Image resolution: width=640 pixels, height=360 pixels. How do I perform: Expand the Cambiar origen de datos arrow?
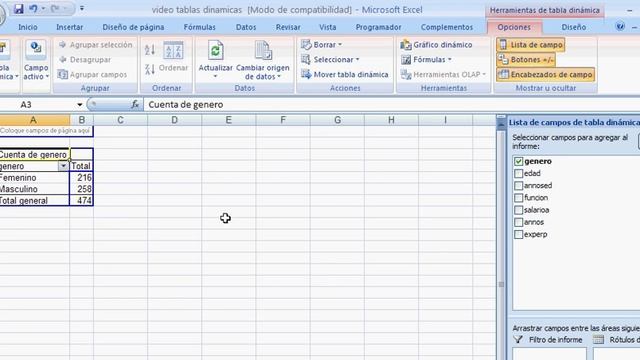[x=279, y=77]
